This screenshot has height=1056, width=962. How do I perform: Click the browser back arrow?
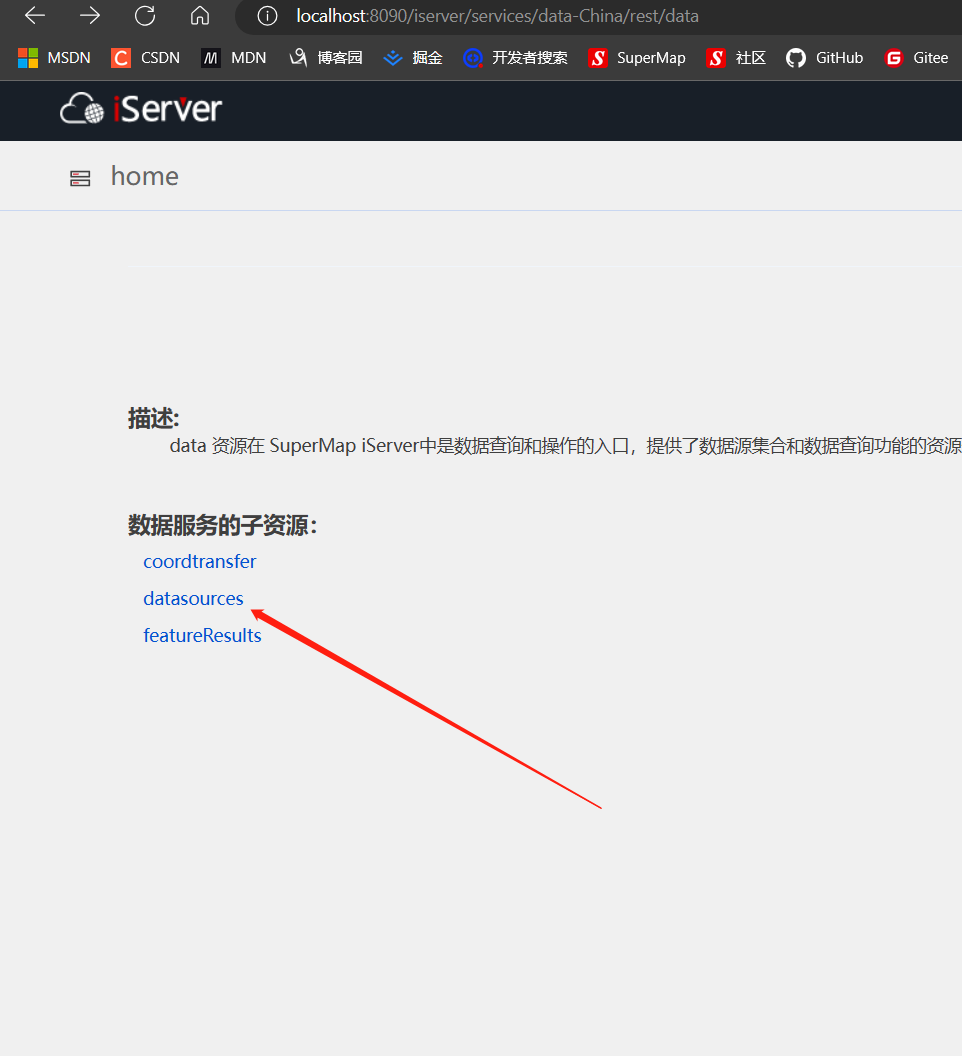tap(34, 15)
